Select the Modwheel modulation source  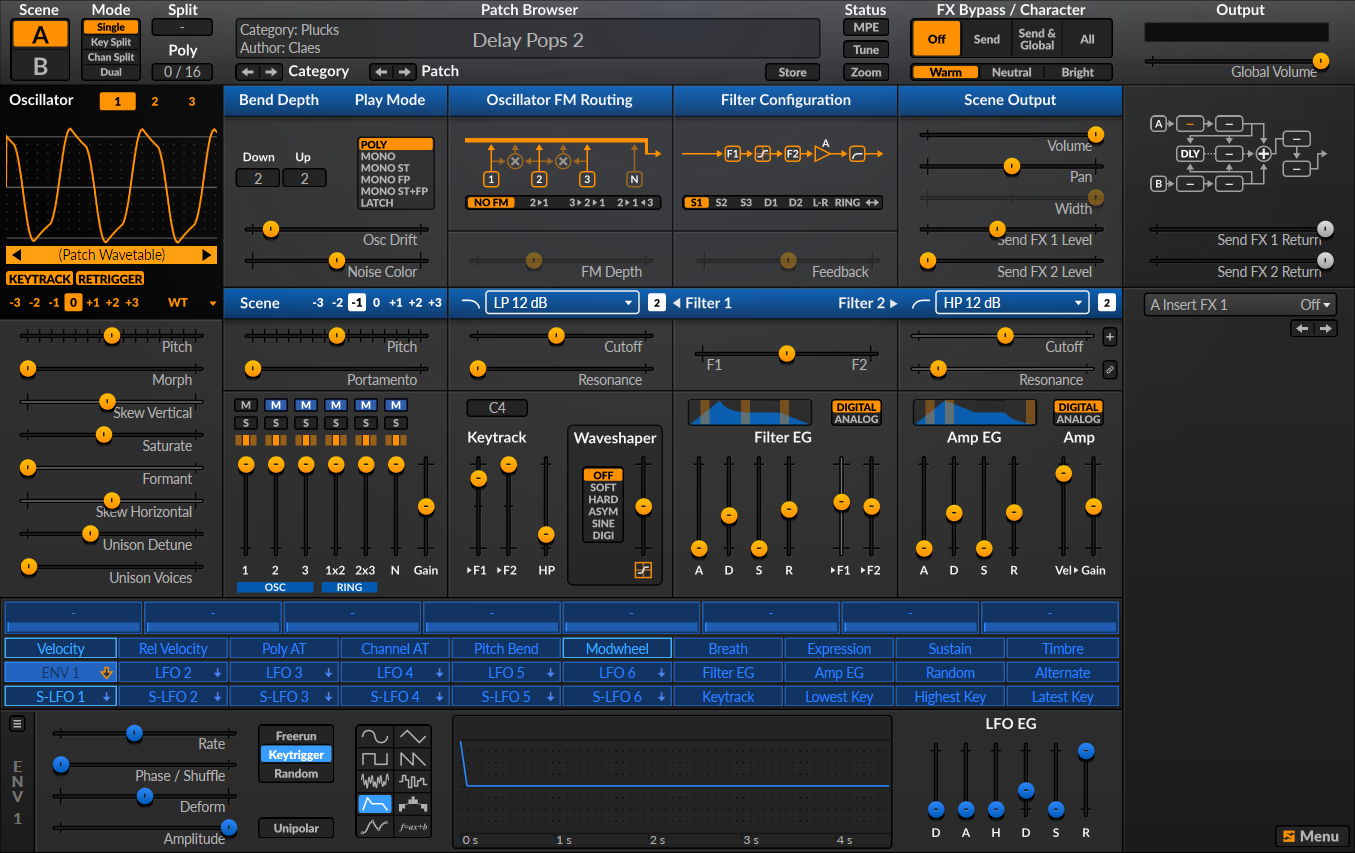point(617,649)
